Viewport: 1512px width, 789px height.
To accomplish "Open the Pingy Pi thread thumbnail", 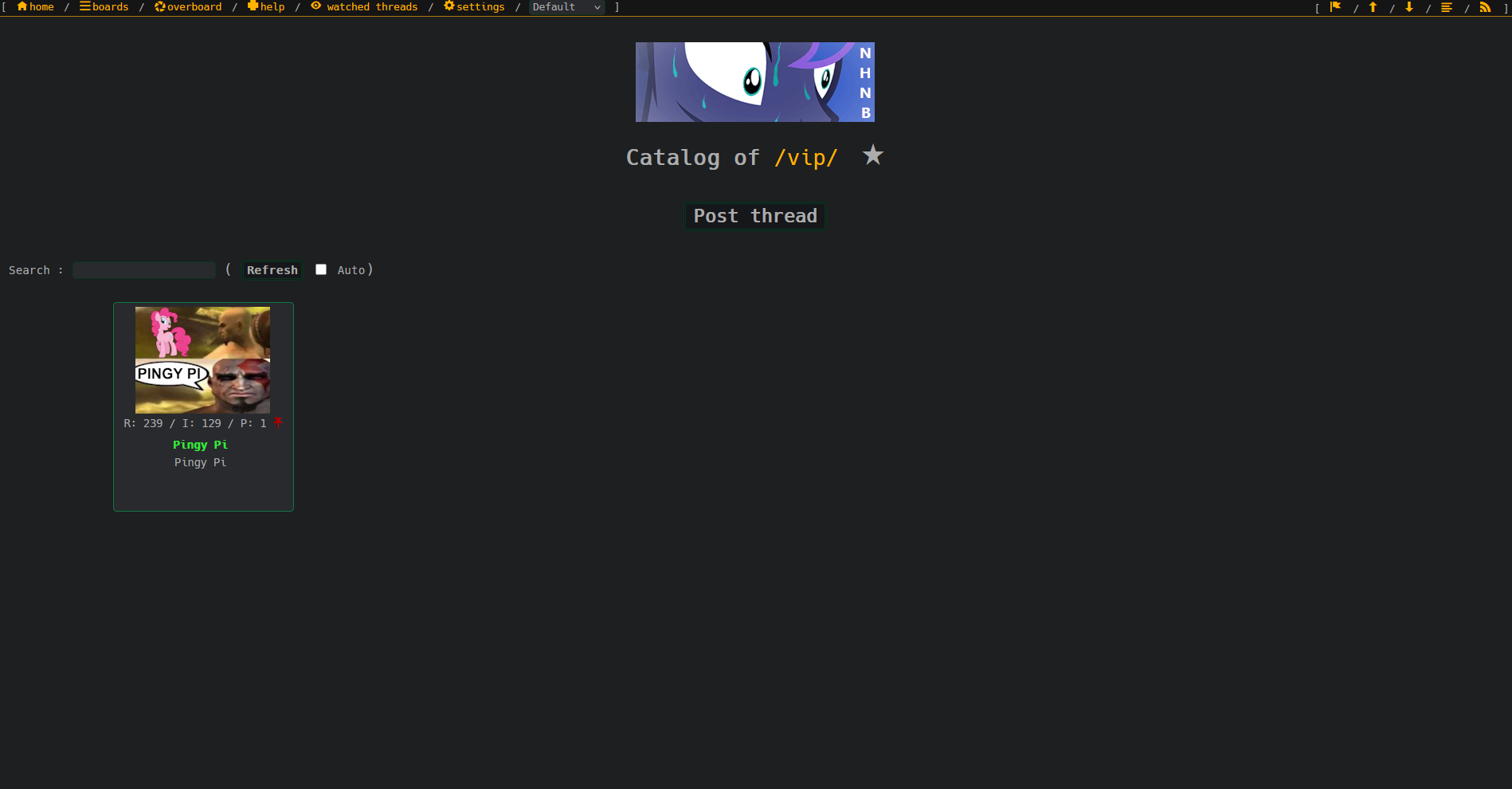I will point(202,359).
